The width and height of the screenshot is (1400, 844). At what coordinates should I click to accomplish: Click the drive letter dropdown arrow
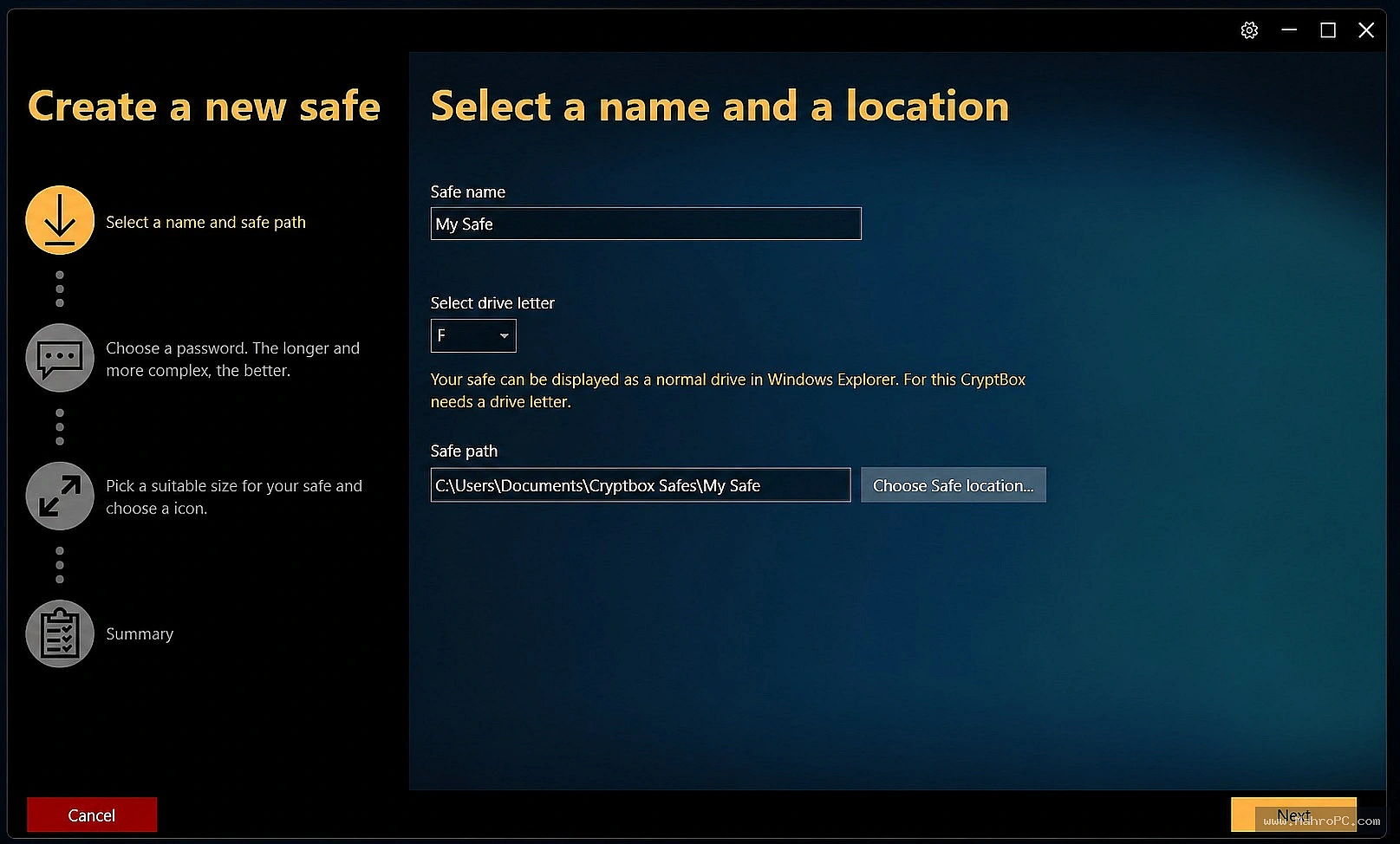tap(504, 335)
